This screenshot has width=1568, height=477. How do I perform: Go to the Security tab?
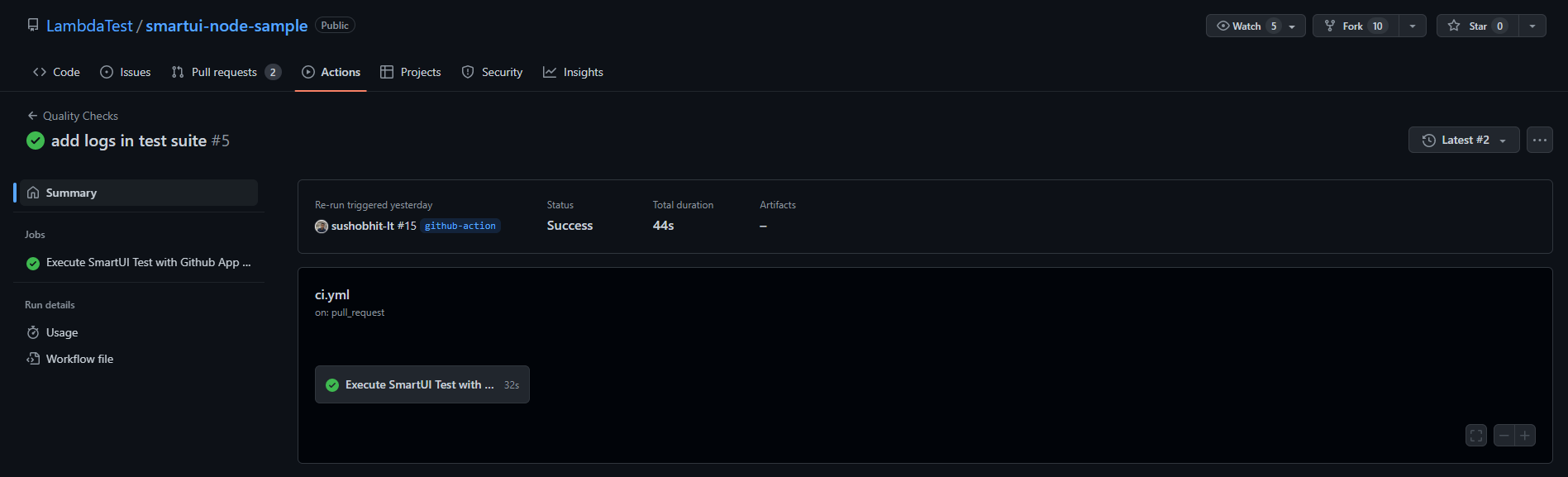[492, 72]
